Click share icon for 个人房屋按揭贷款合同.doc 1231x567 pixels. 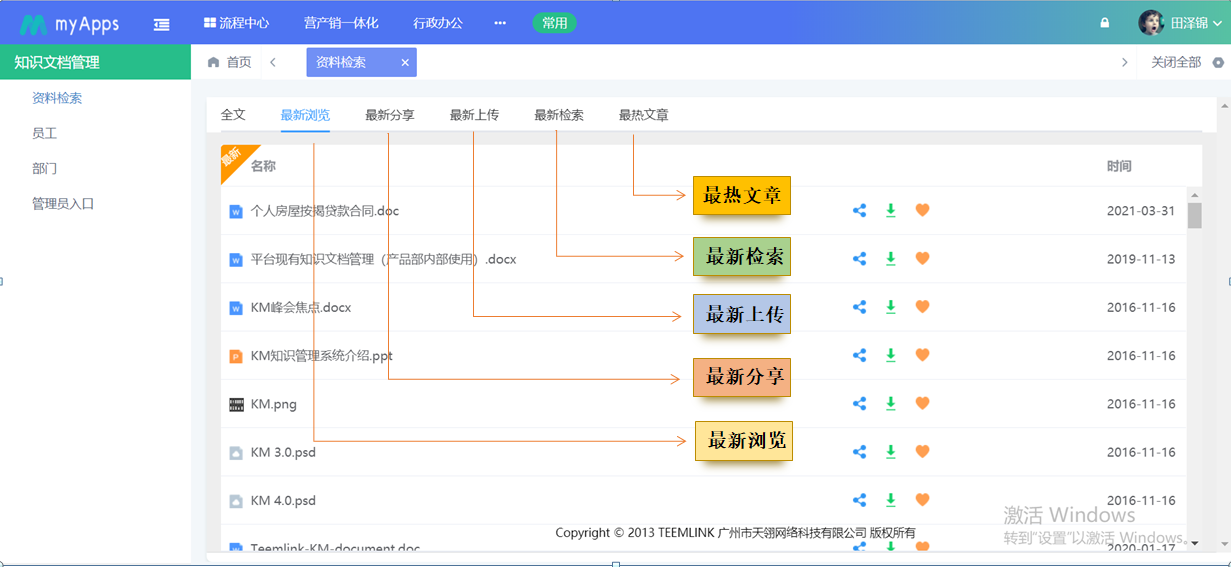click(x=859, y=210)
